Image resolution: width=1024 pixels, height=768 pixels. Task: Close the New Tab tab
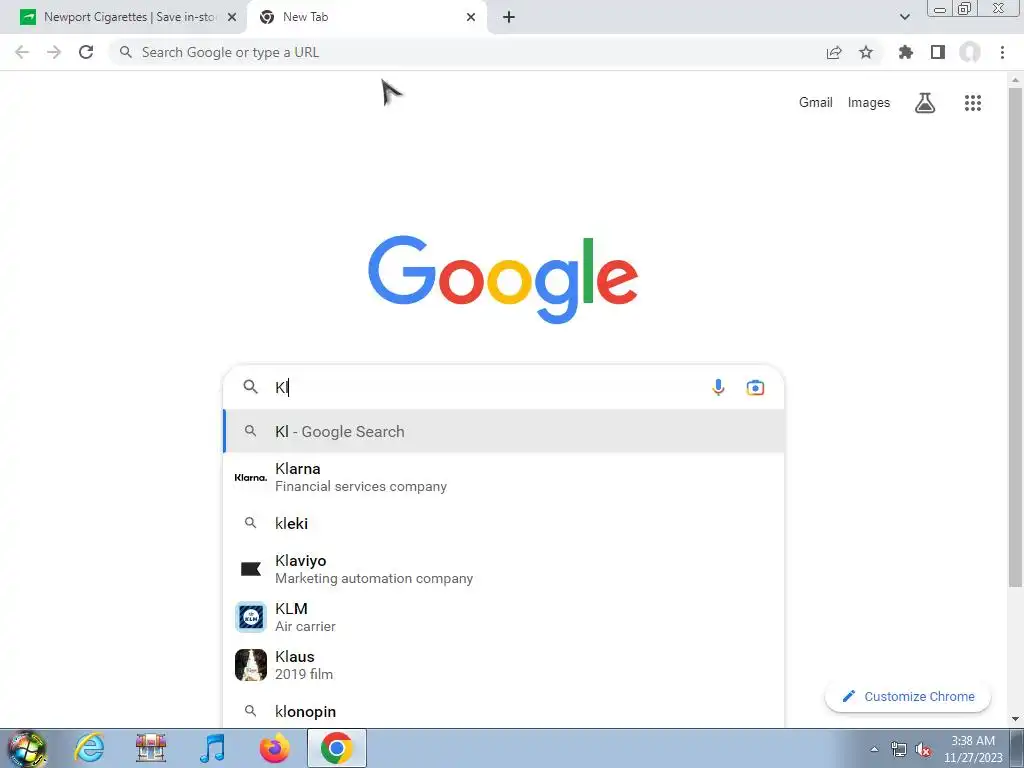[x=471, y=17]
